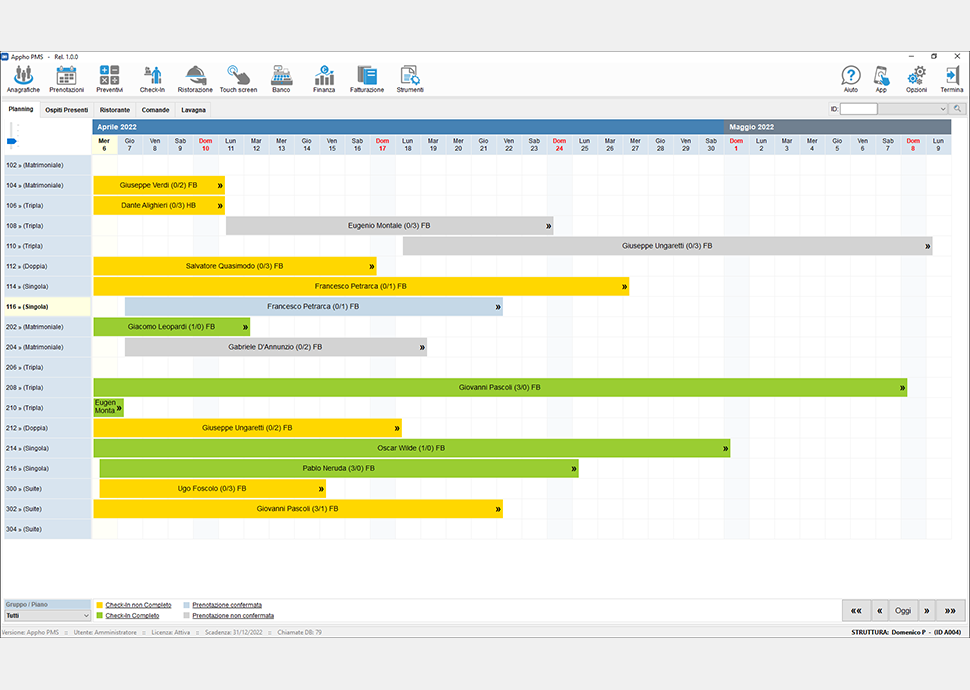Viewport: 970px width, 690px height.
Task: Select room row 300 » (Suite)
Action: point(48,489)
